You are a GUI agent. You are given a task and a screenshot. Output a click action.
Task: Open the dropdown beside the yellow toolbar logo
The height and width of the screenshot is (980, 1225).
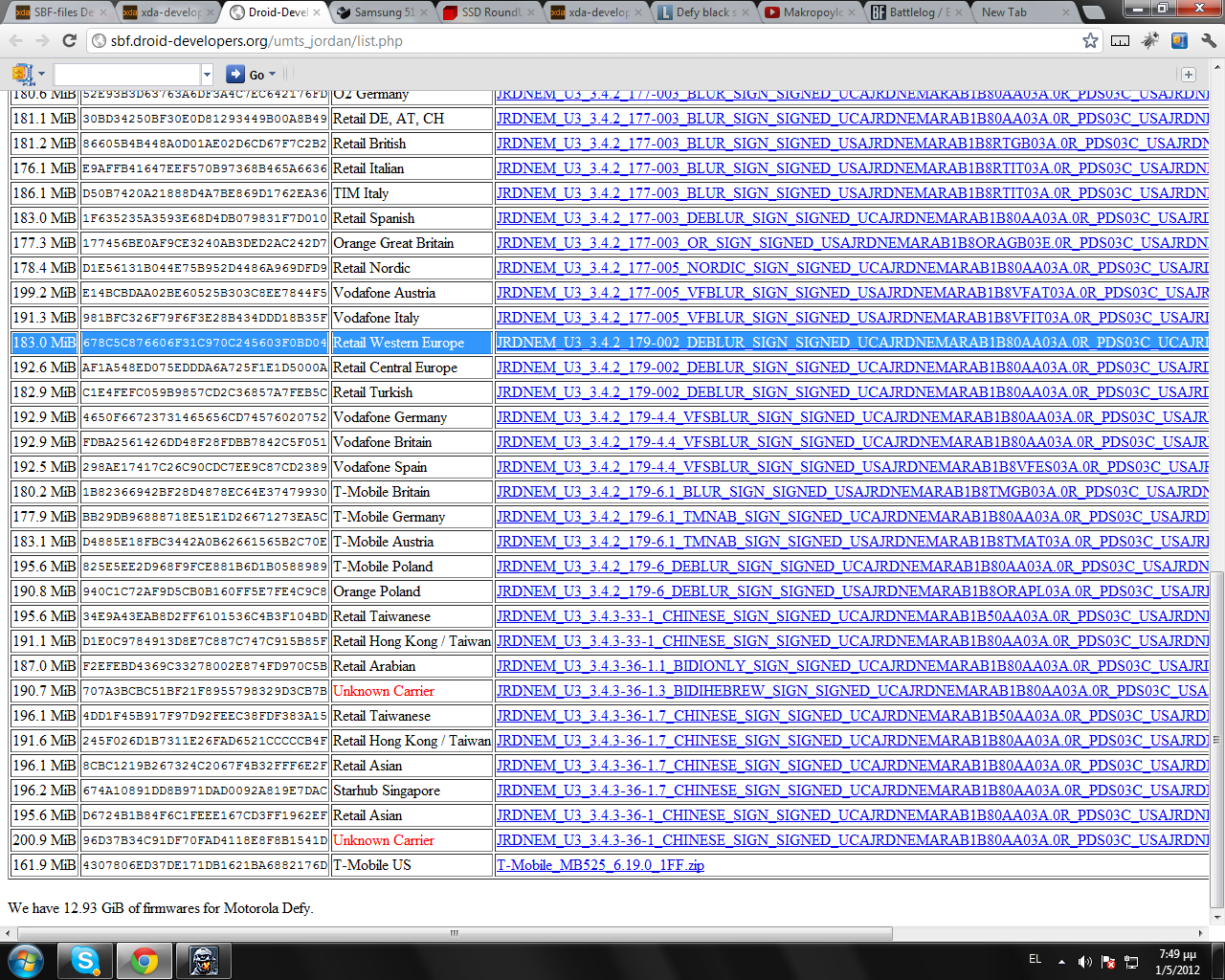41,74
